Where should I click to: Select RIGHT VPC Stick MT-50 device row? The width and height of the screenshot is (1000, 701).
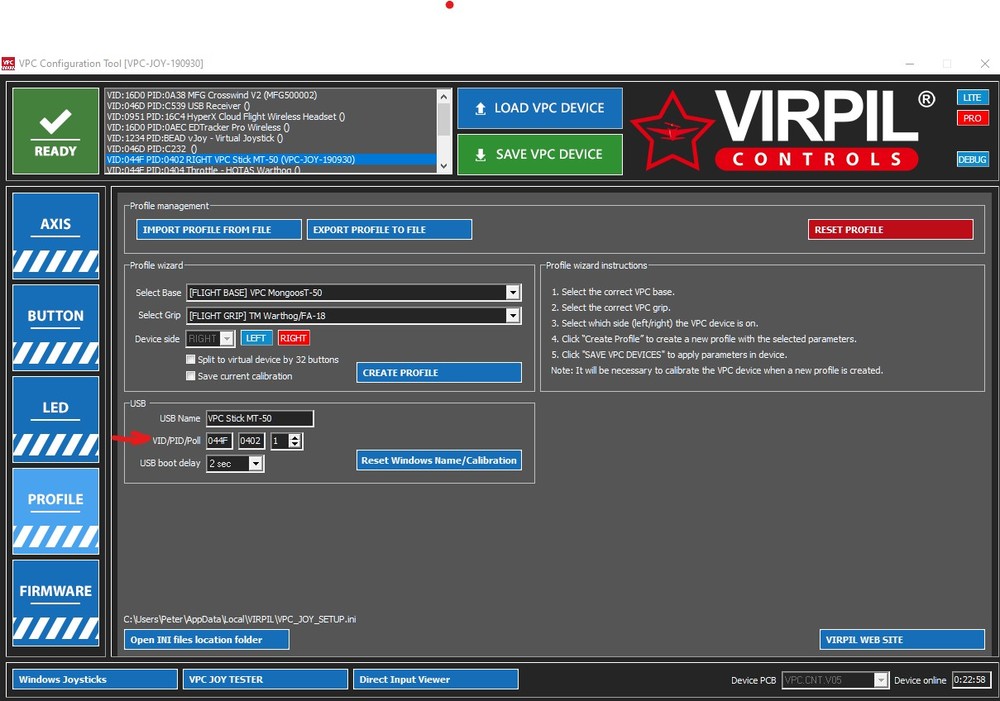pos(270,159)
